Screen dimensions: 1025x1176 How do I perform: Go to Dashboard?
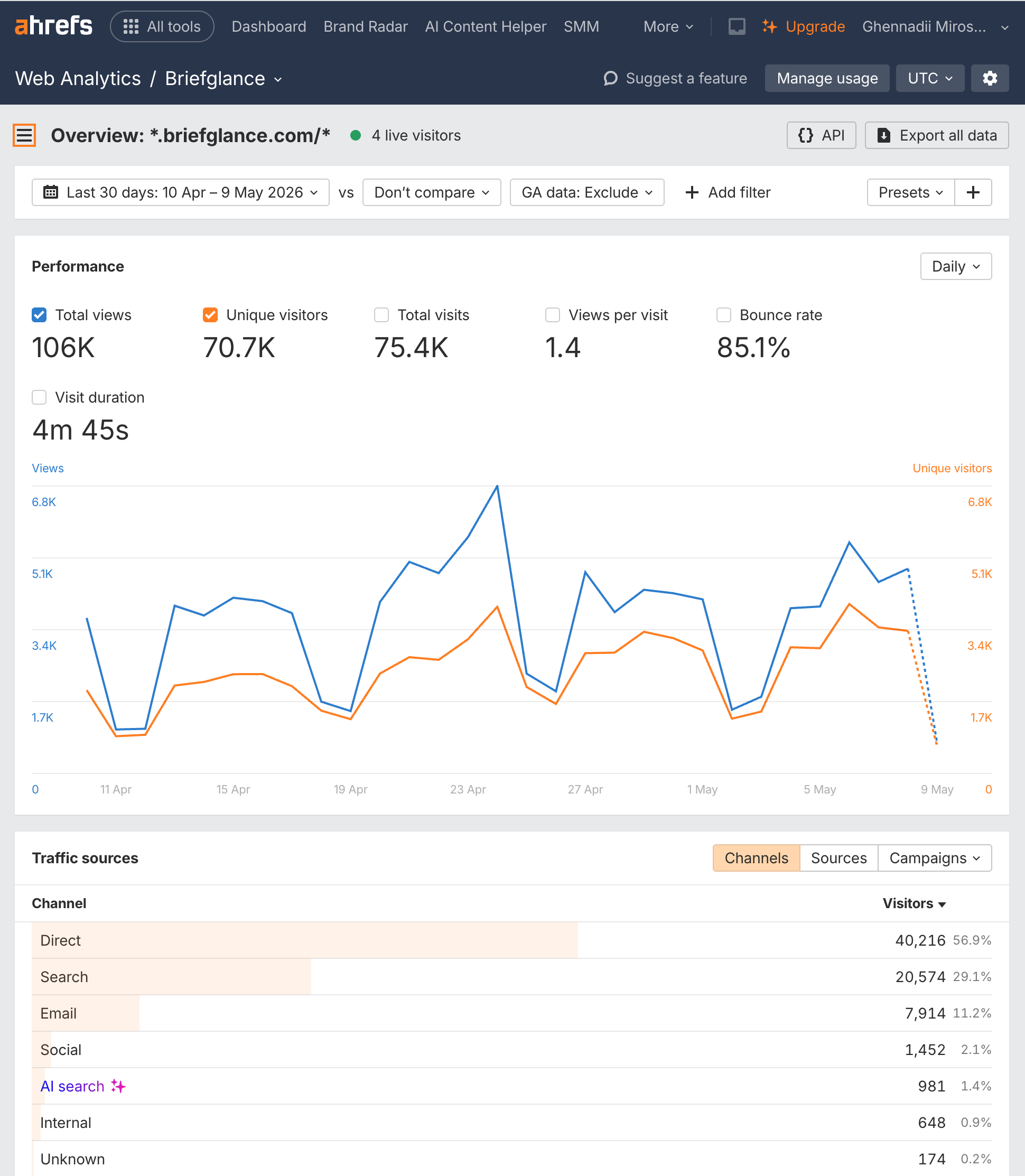[x=269, y=26]
